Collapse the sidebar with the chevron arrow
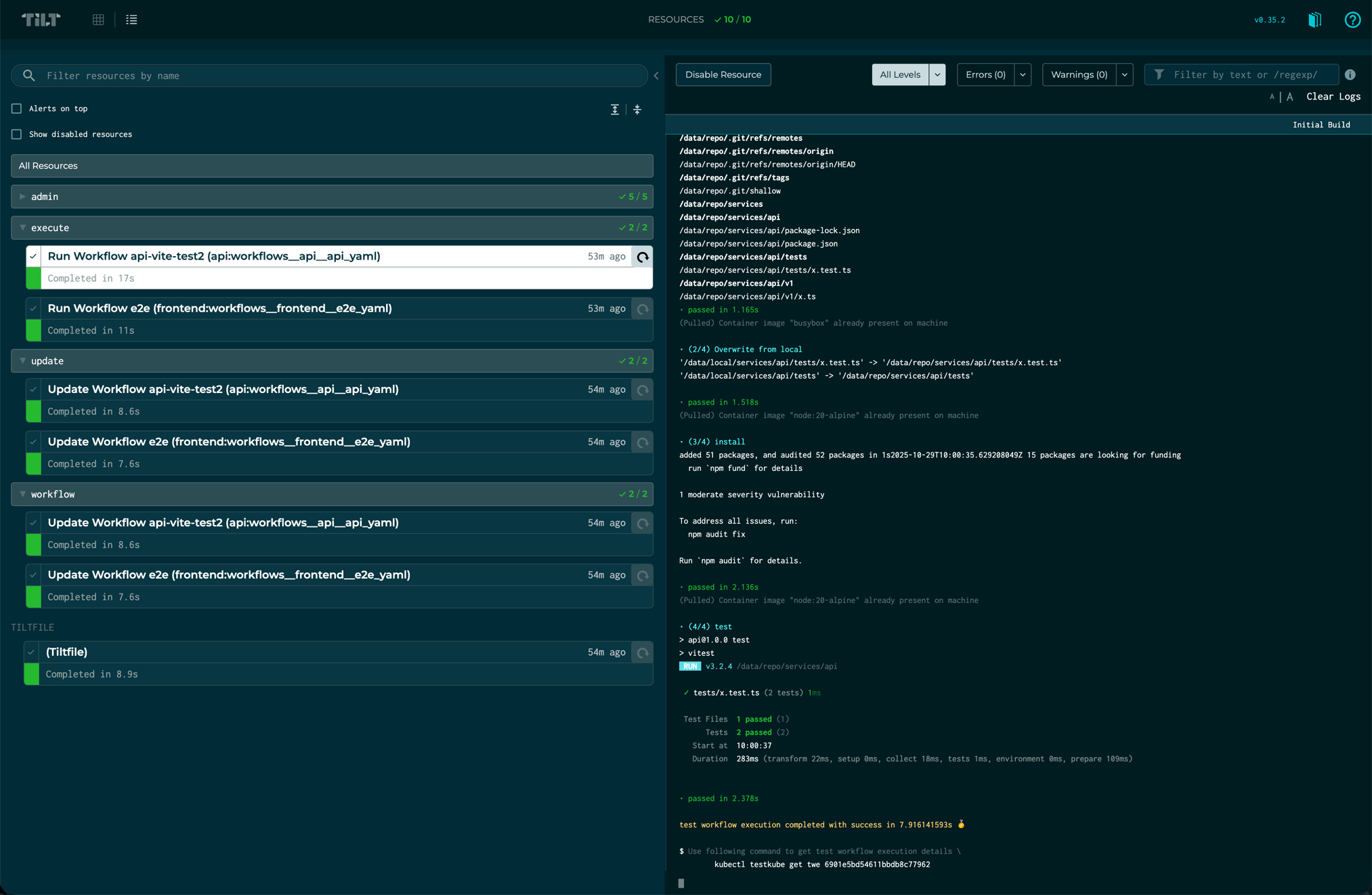Image resolution: width=1372 pixels, height=895 pixels. pyautogui.click(x=656, y=76)
